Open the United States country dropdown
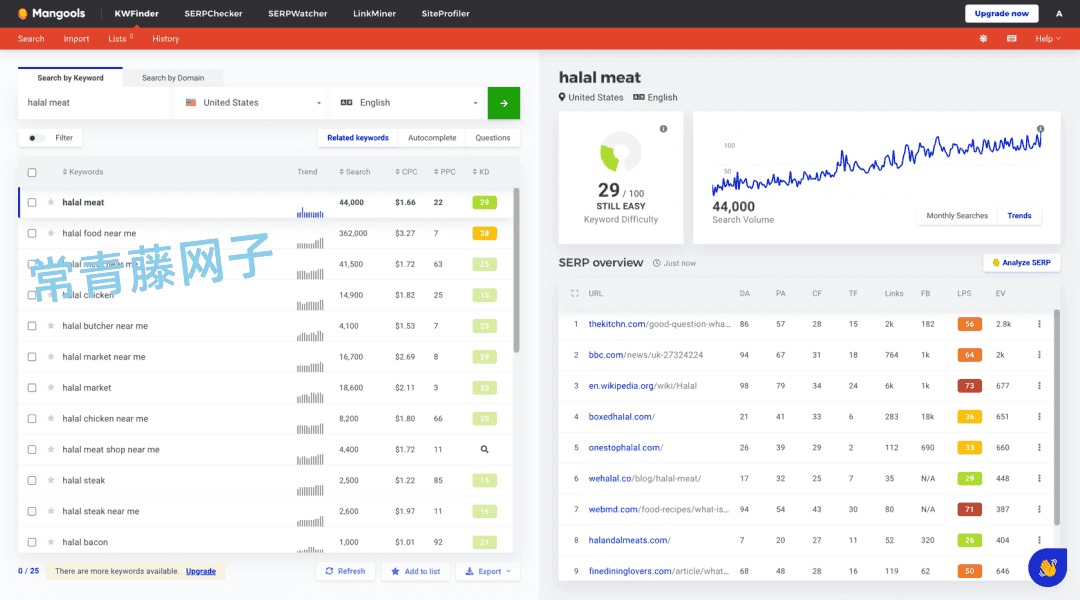The height and width of the screenshot is (600, 1080). [253, 103]
